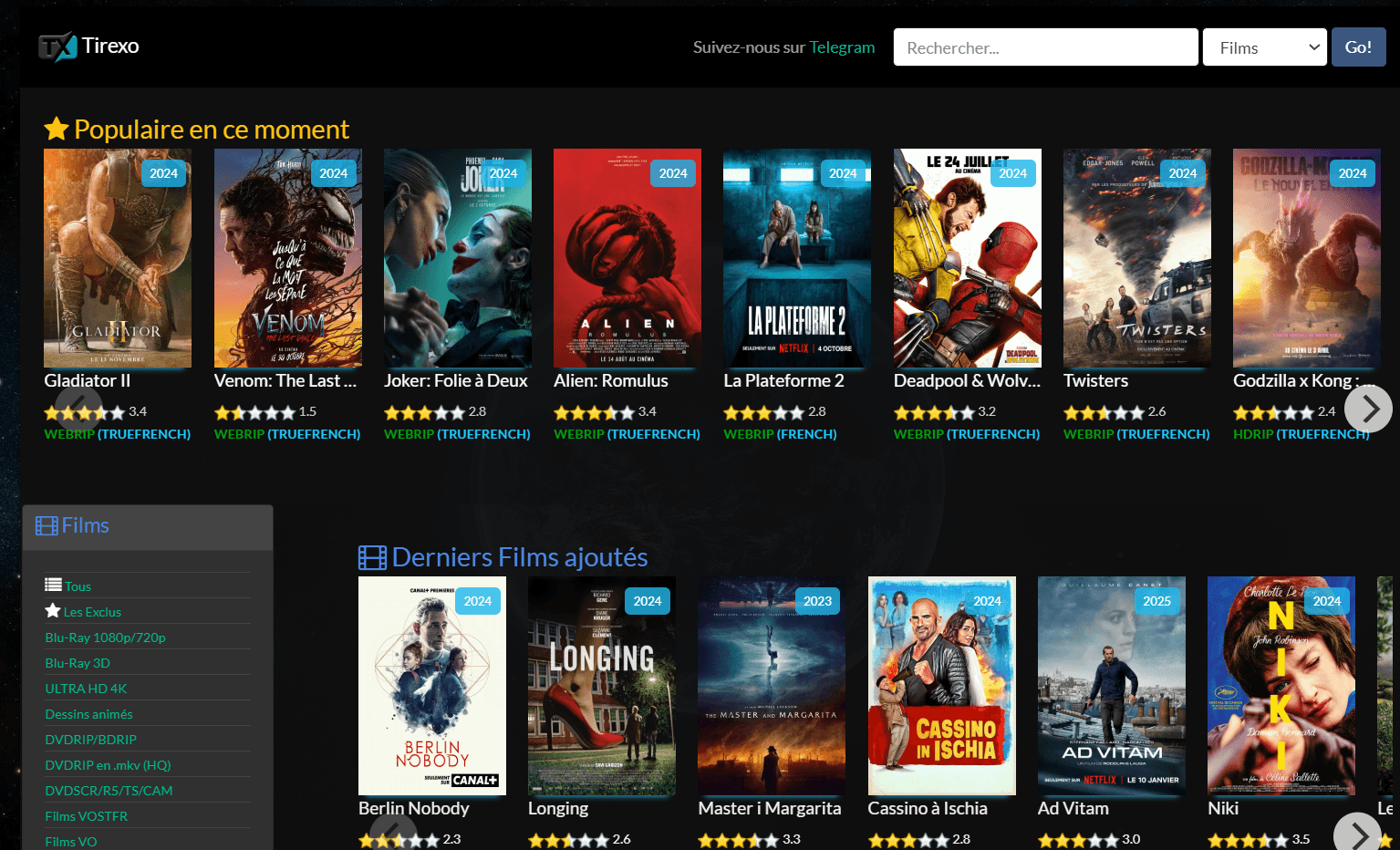Open the Telegram link

coord(842,47)
